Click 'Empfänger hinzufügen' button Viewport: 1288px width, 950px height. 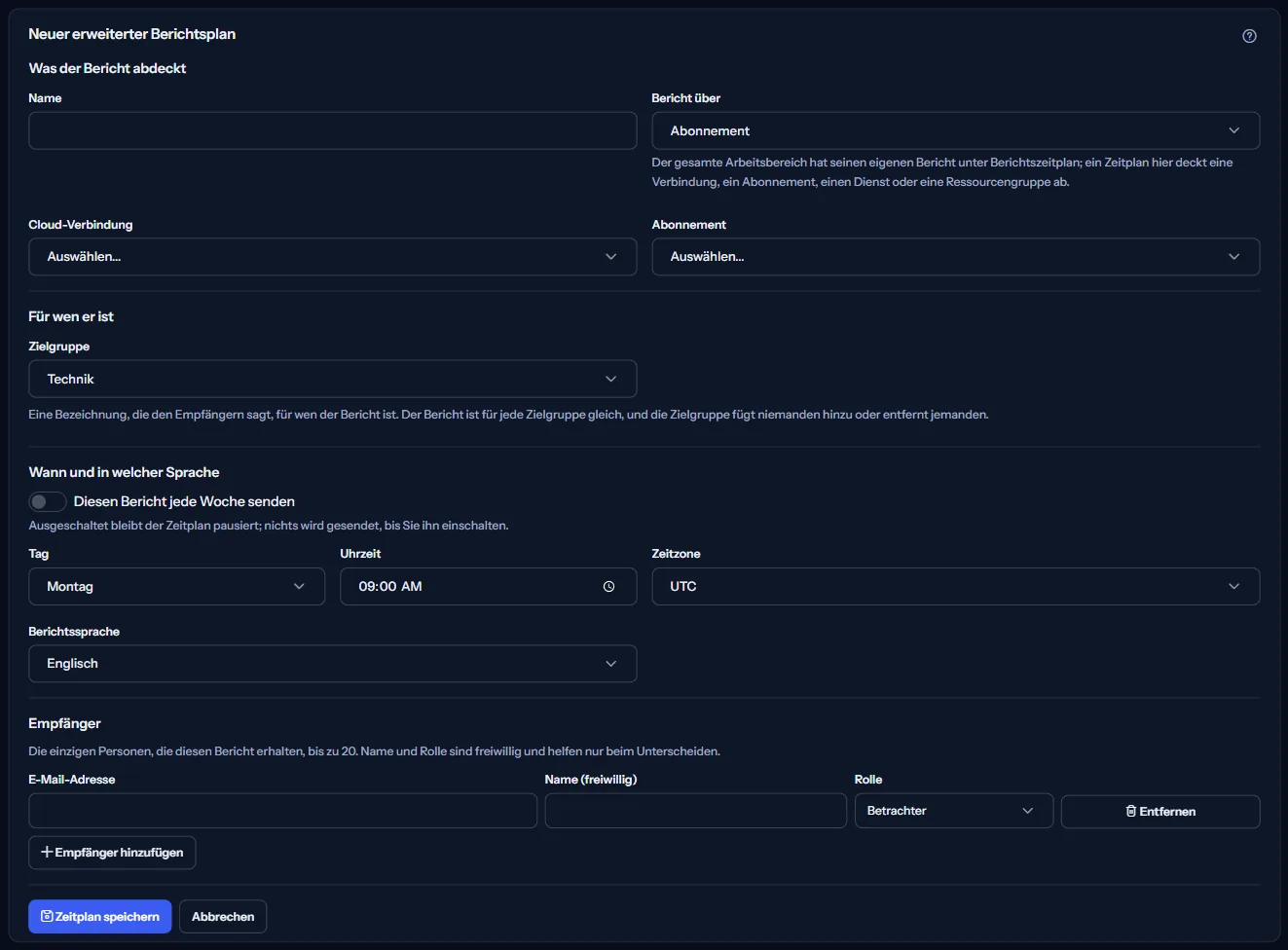tap(112, 853)
